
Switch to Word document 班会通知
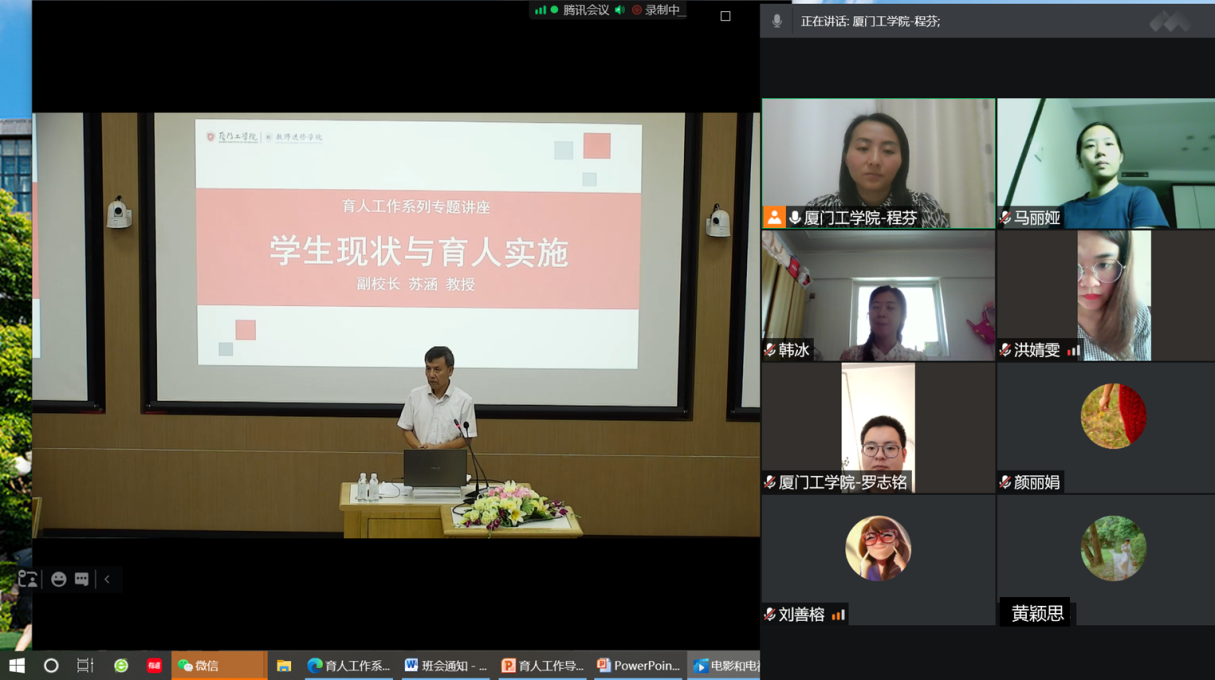point(446,665)
